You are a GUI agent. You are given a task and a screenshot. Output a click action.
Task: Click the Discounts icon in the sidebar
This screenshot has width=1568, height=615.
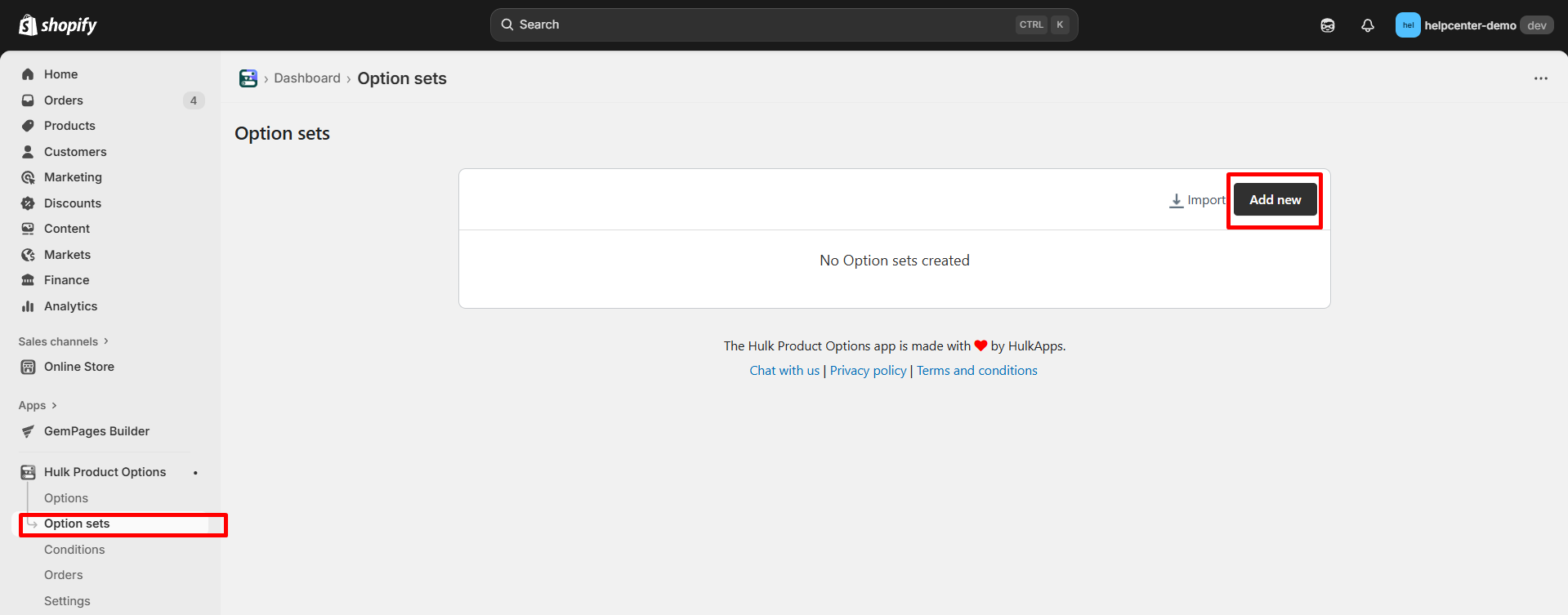[28, 203]
